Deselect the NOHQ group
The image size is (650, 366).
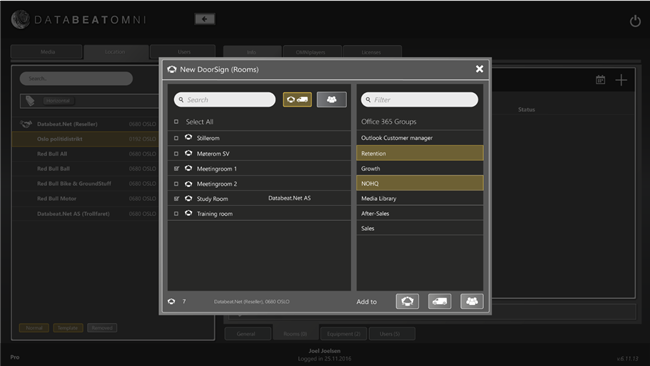point(420,183)
